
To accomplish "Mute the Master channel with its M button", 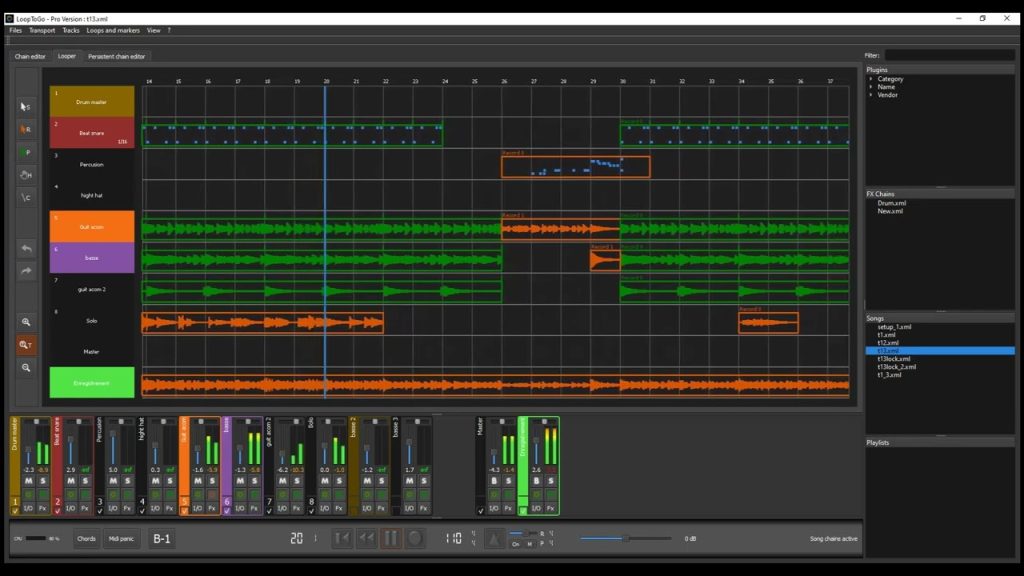I will pyautogui.click(x=494, y=480).
